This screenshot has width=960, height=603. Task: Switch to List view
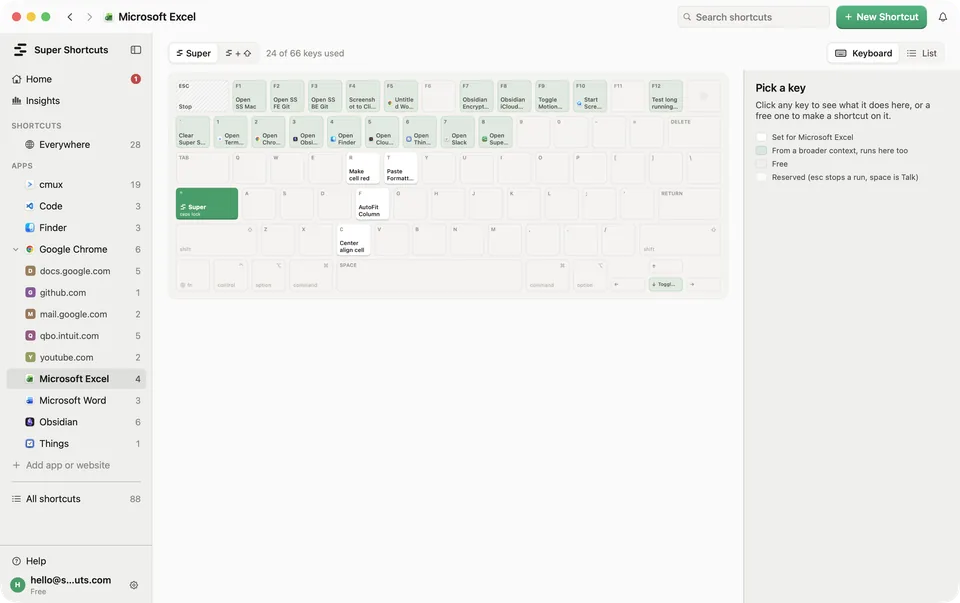922,53
